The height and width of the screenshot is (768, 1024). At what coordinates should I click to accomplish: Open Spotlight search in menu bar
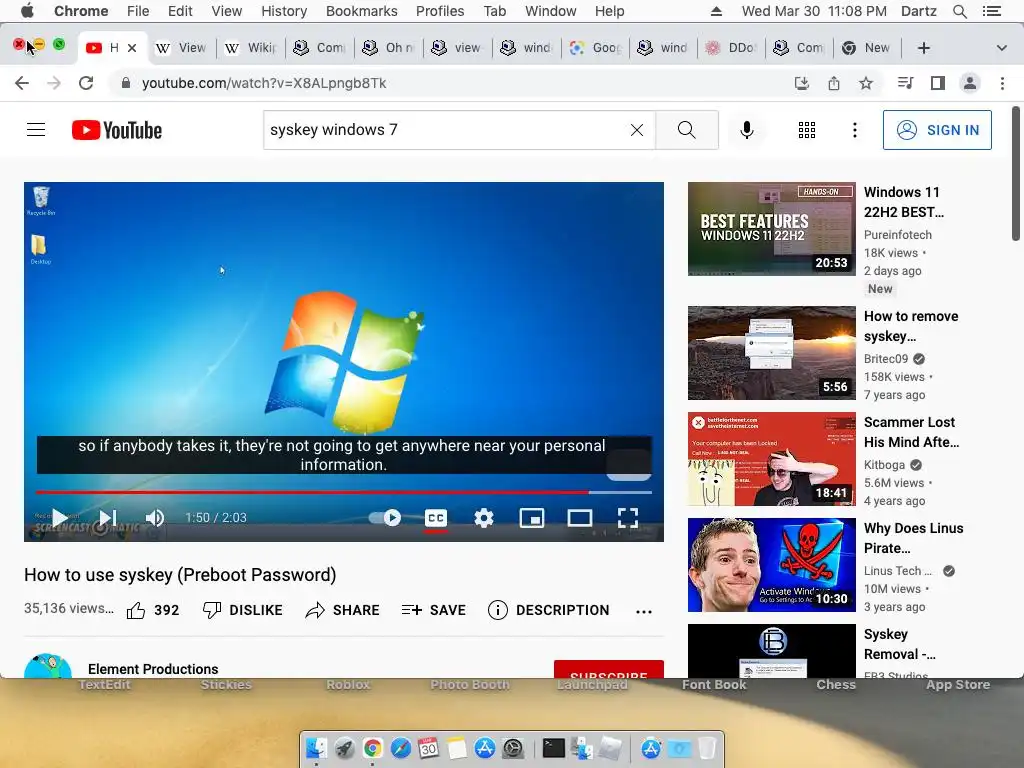click(x=959, y=11)
